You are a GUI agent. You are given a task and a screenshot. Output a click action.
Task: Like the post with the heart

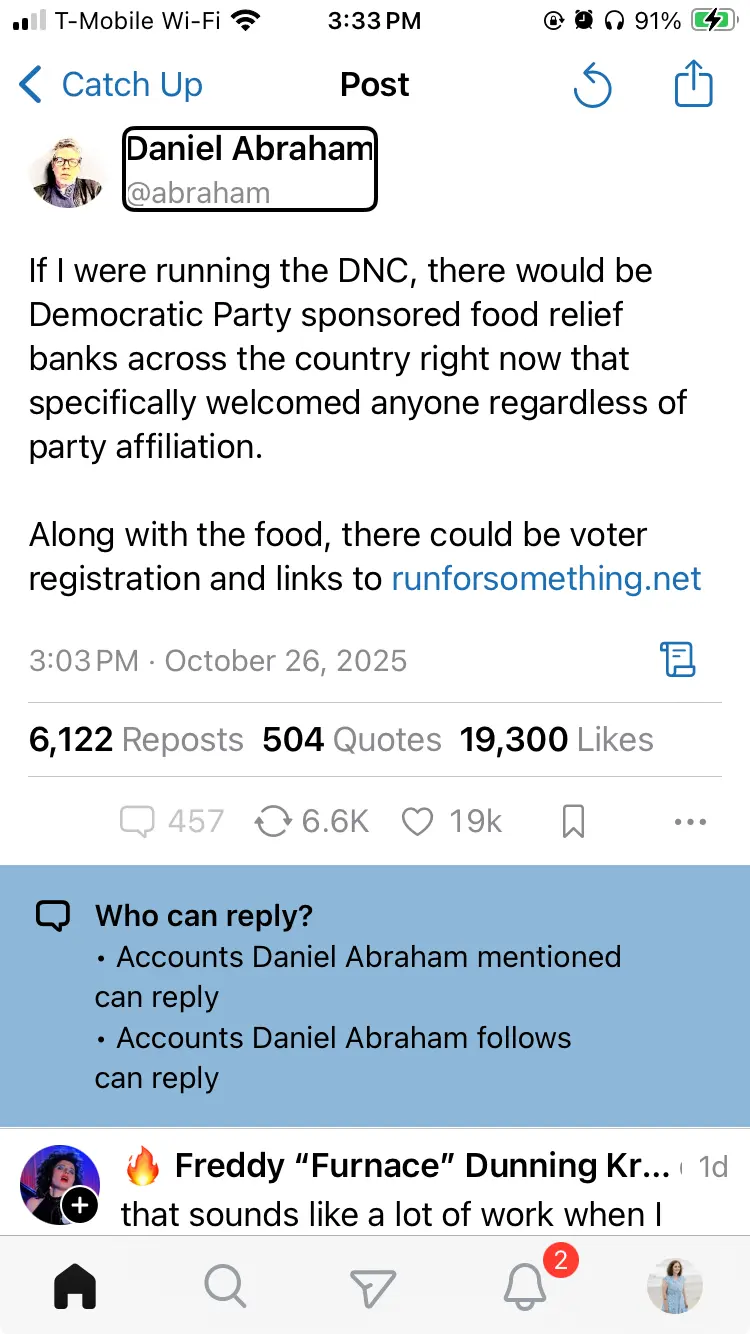[417, 822]
